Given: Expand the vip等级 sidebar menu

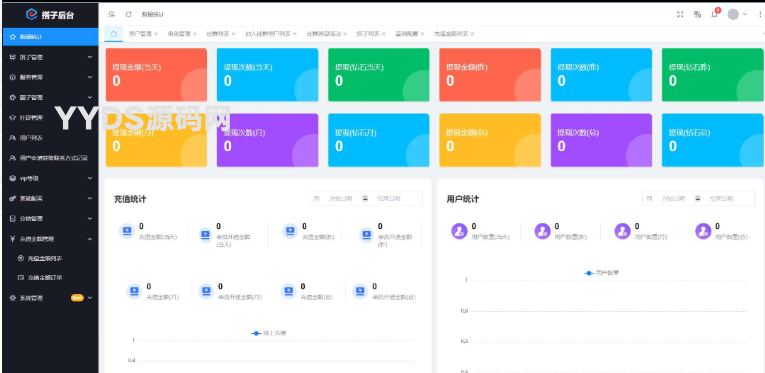Looking at the screenshot, I should click(x=50, y=178).
